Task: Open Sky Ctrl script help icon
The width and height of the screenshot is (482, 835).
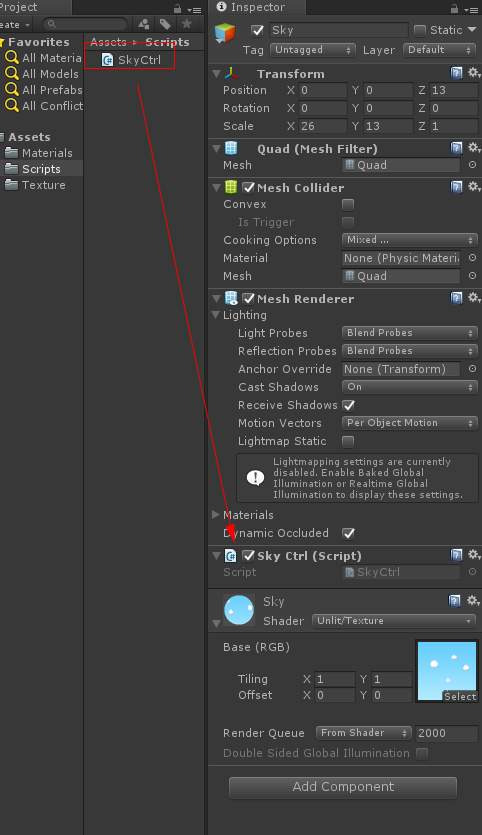Action: tap(456, 555)
